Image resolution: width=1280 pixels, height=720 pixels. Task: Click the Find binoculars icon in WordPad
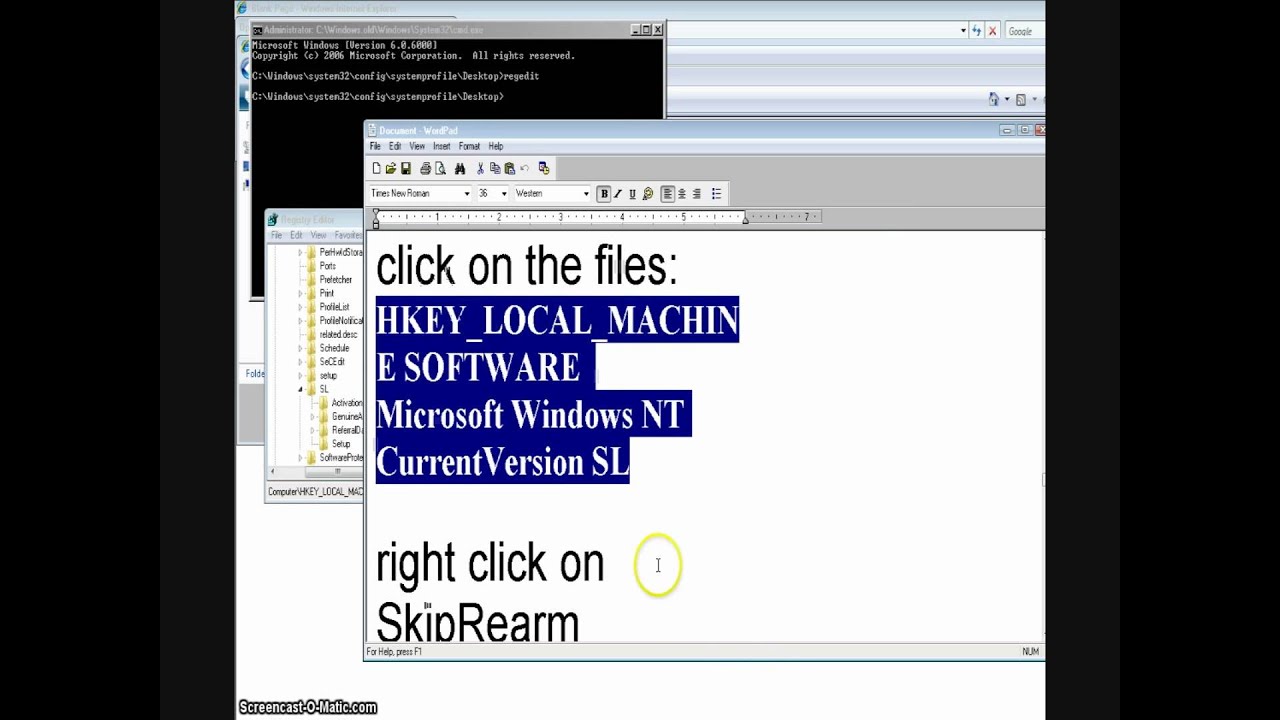[x=460, y=168]
